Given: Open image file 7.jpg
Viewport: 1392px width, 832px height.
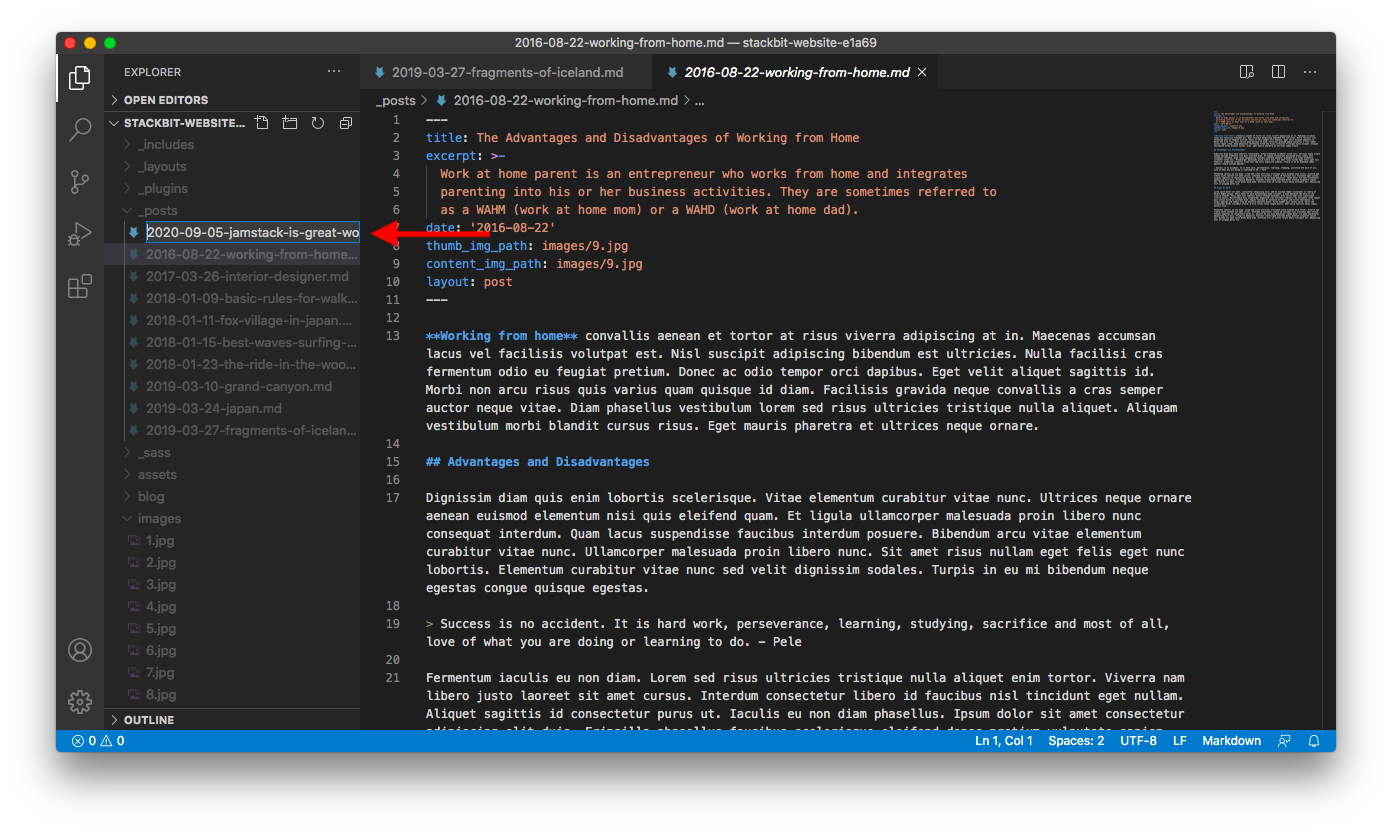Looking at the screenshot, I should point(232,672).
